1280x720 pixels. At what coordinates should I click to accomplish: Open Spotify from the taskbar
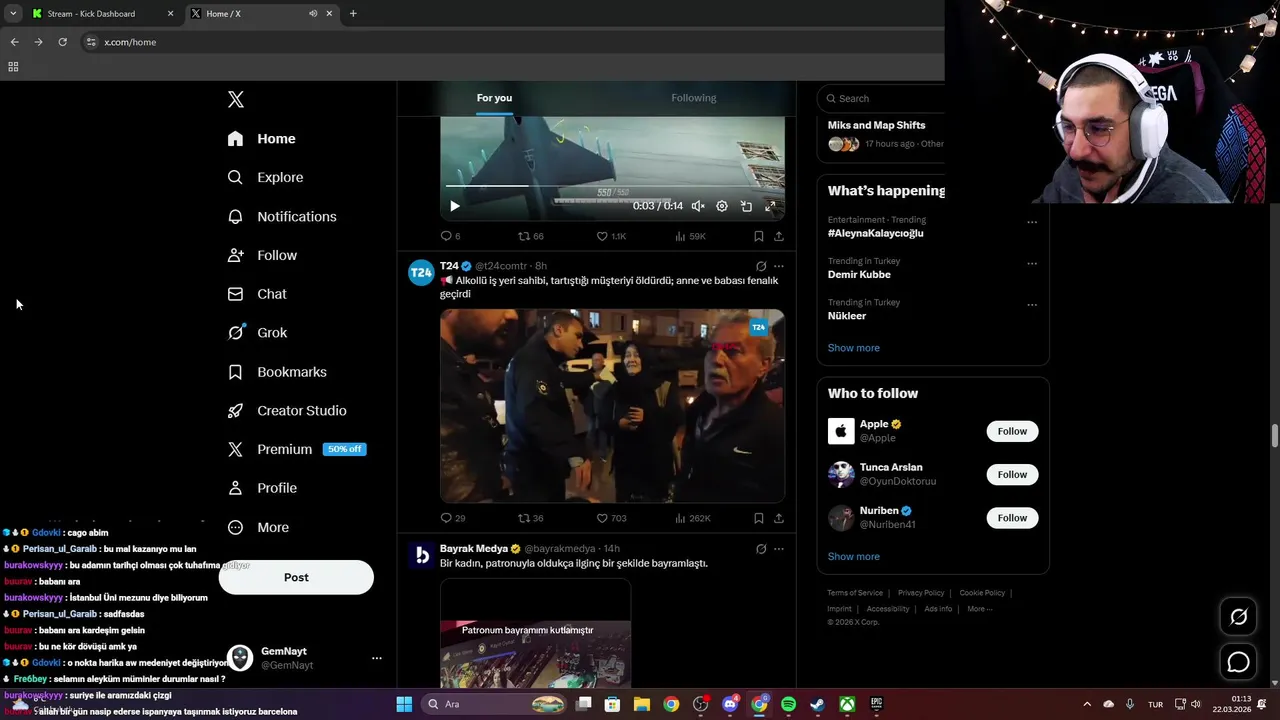[789, 704]
